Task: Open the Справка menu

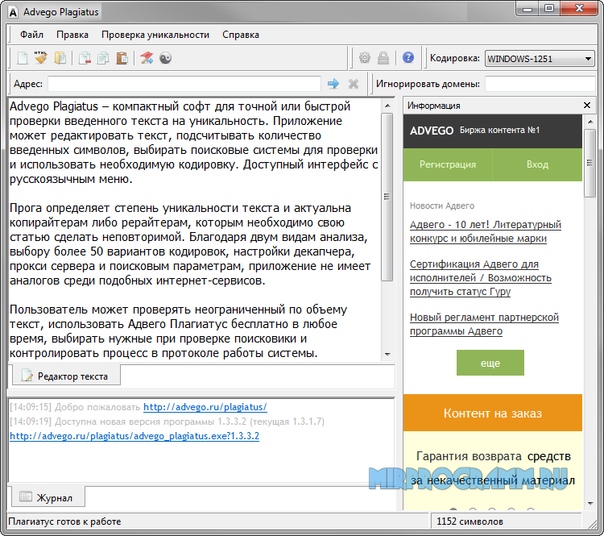Action: [x=240, y=35]
